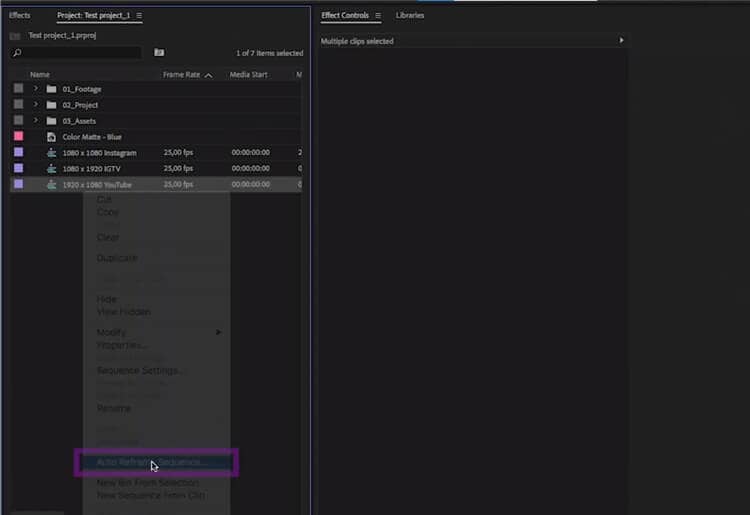Select the 1080 x 1920 IGTV sequence
750x515 pixels.
pyautogui.click(x=91, y=169)
